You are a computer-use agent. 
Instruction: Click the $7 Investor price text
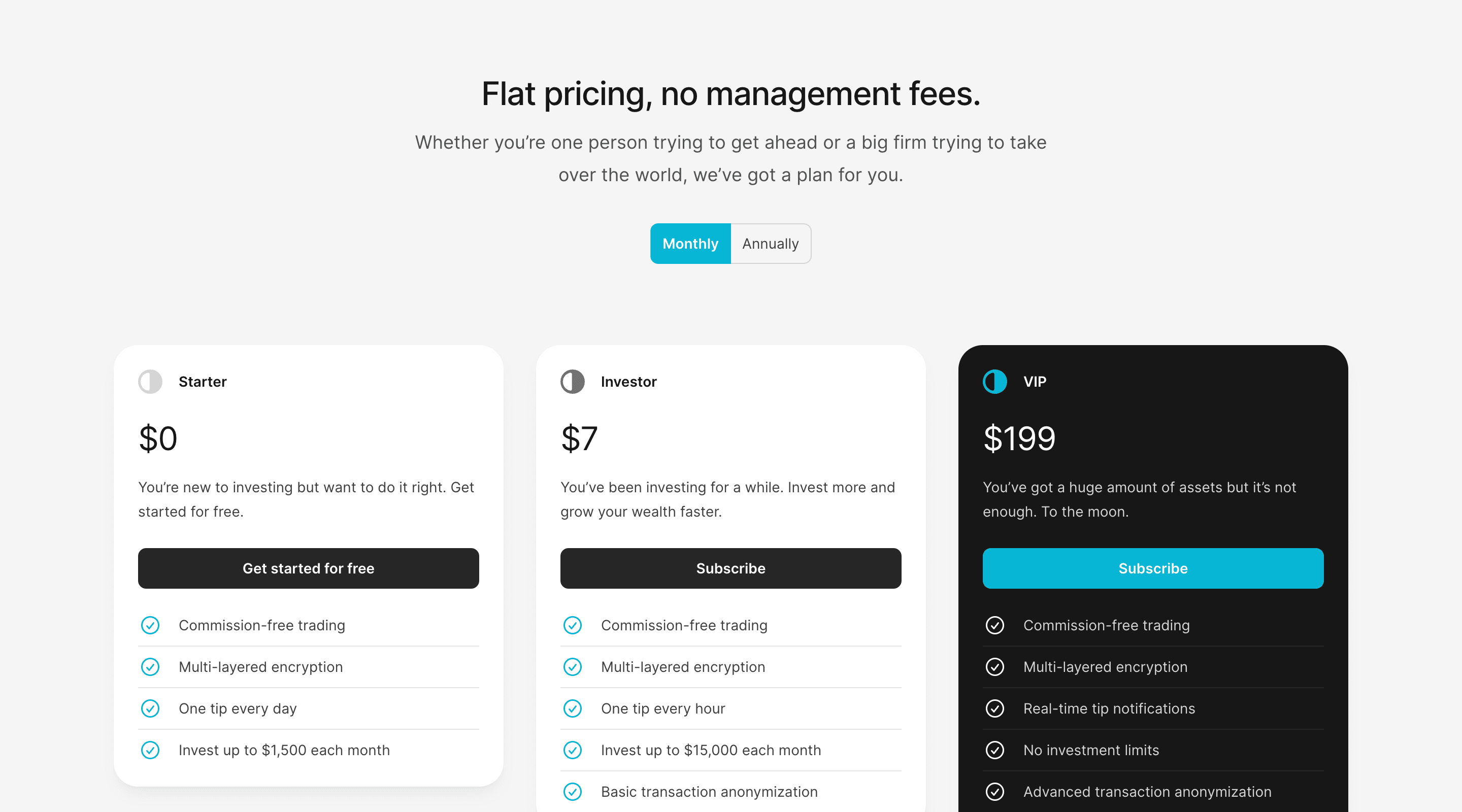(579, 438)
